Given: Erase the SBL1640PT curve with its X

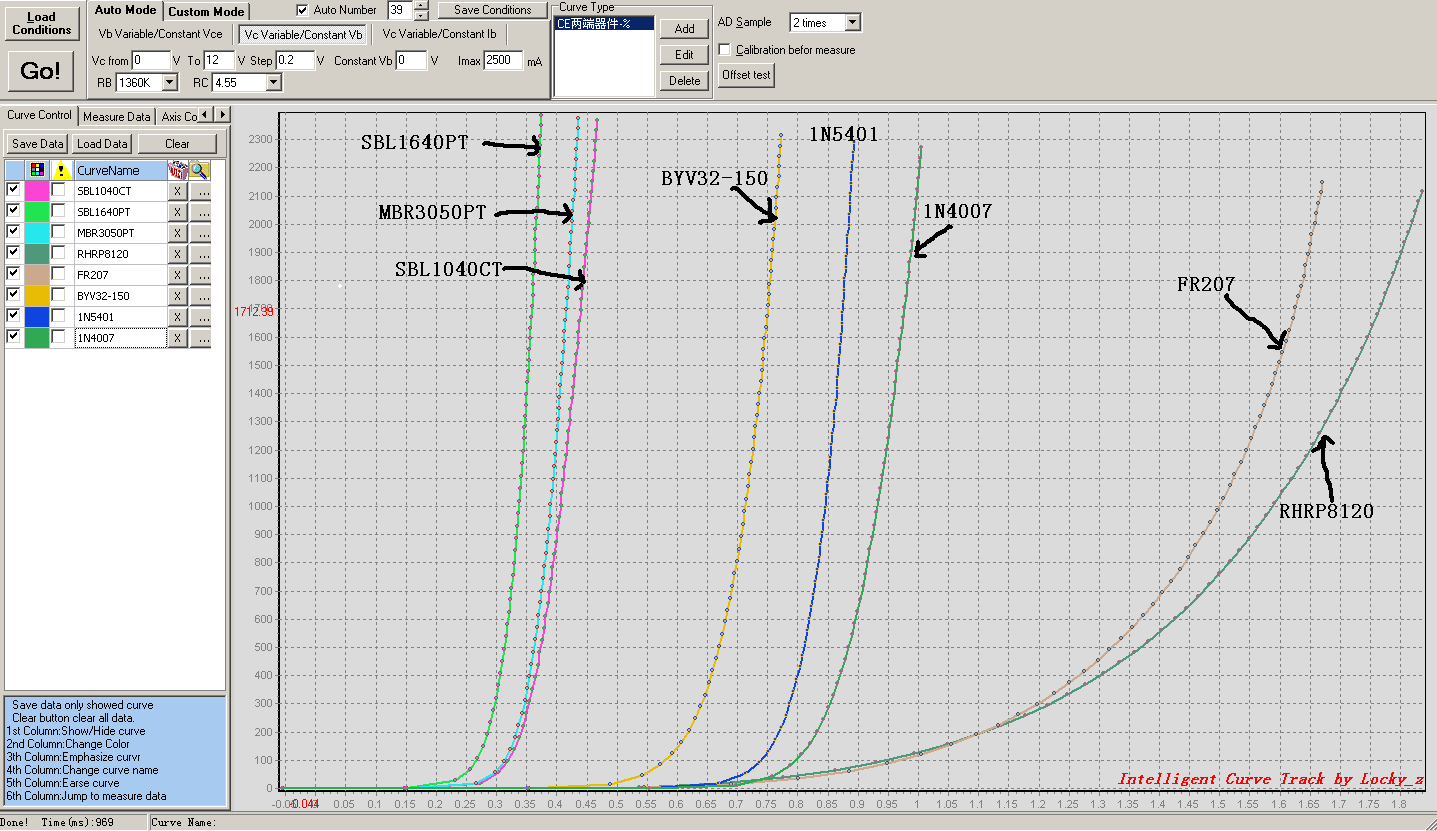Looking at the screenshot, I should [176, 212].
